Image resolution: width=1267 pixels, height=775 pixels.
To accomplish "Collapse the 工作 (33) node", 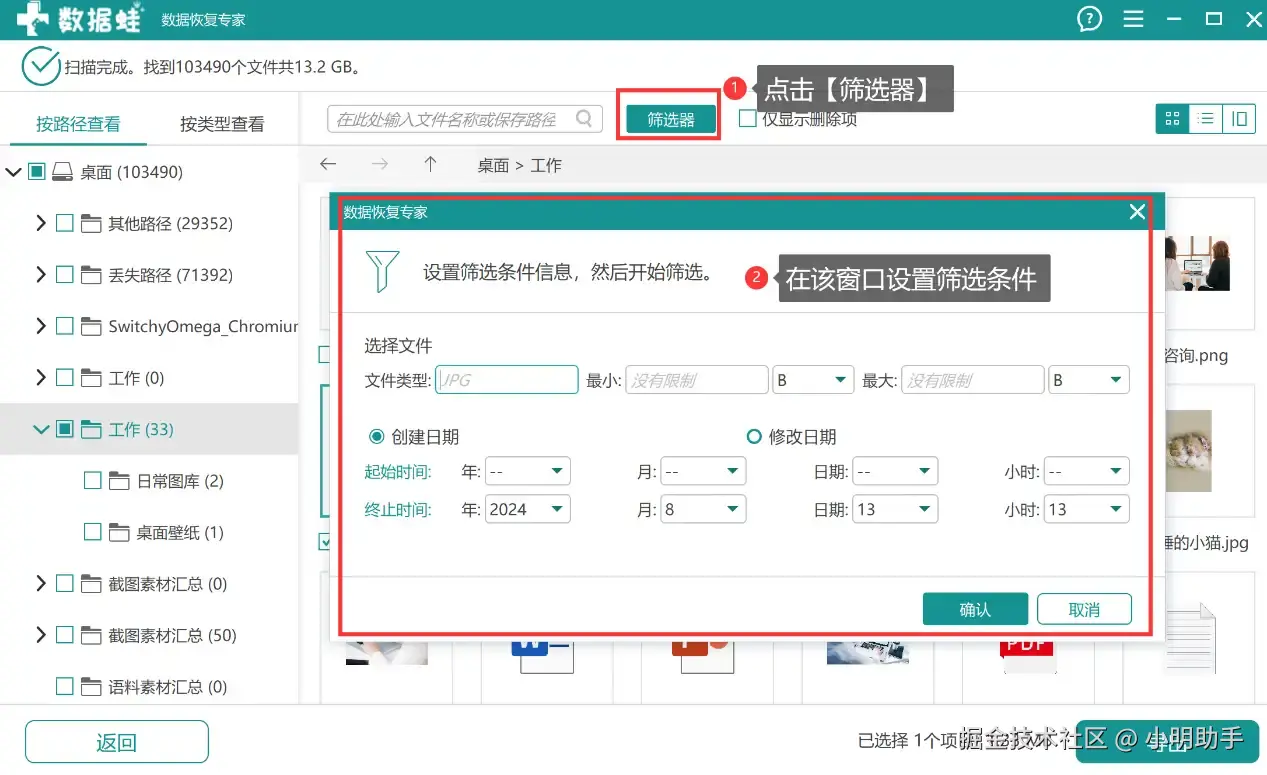I will coord(41,429).
